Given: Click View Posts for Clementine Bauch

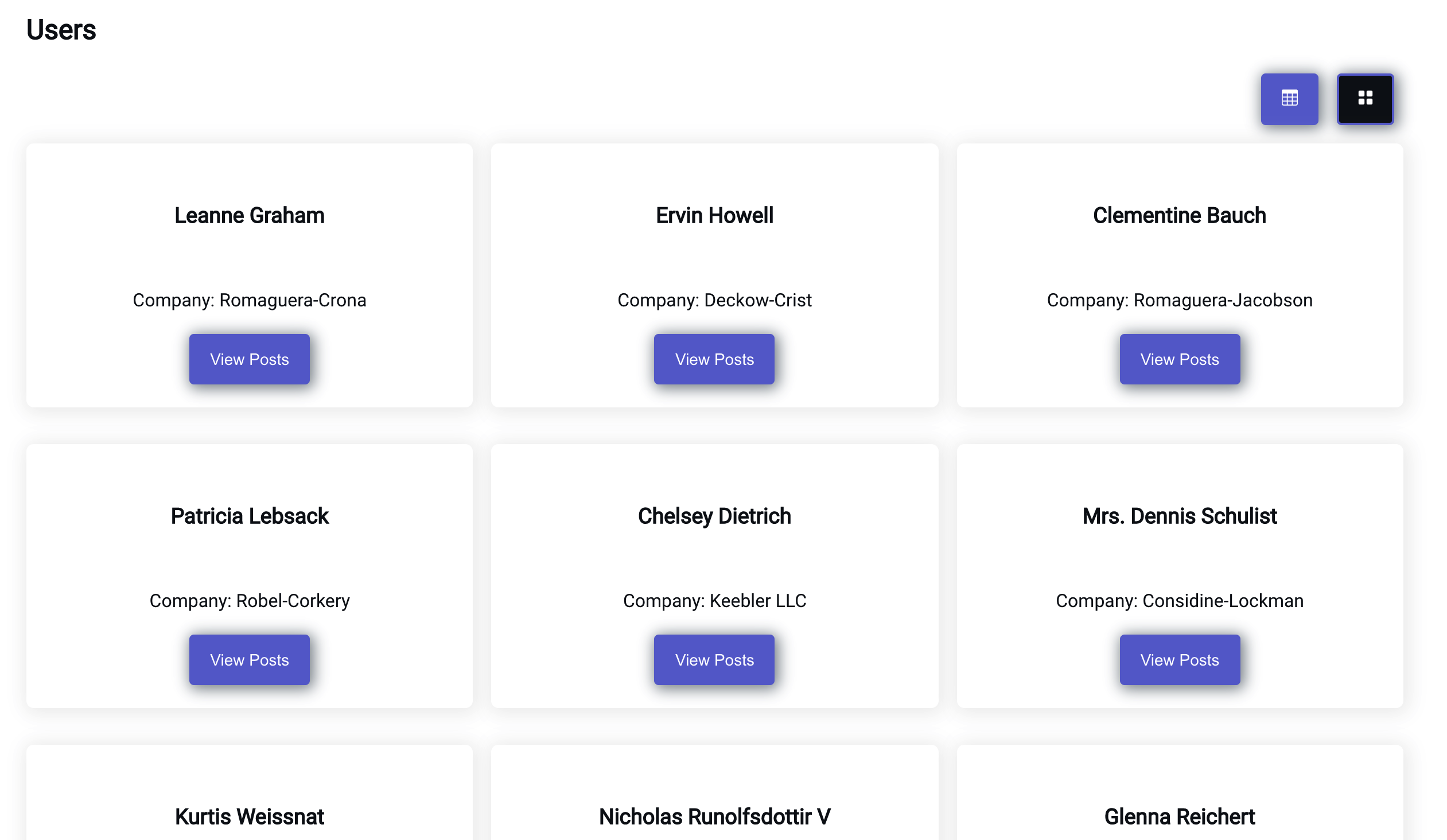Looking at the screenshot, I should (1180, 359).
